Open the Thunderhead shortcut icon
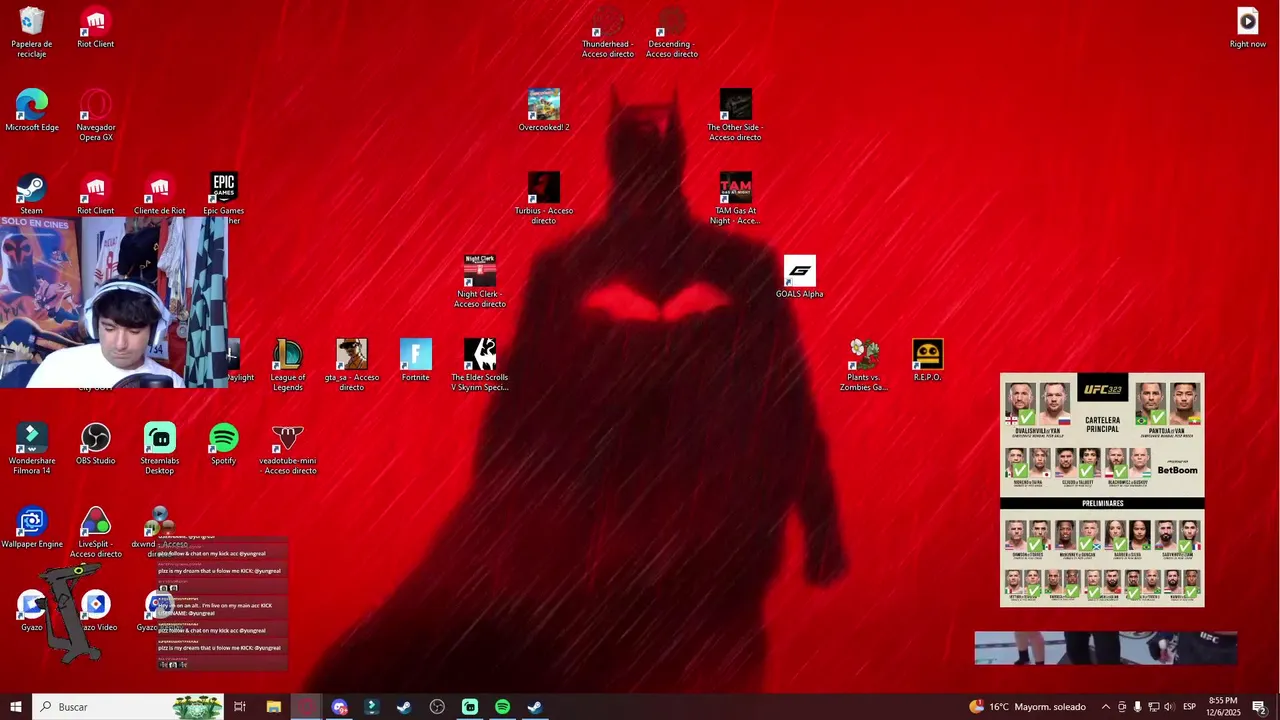 pyautogui.click(x=608, y=32)
